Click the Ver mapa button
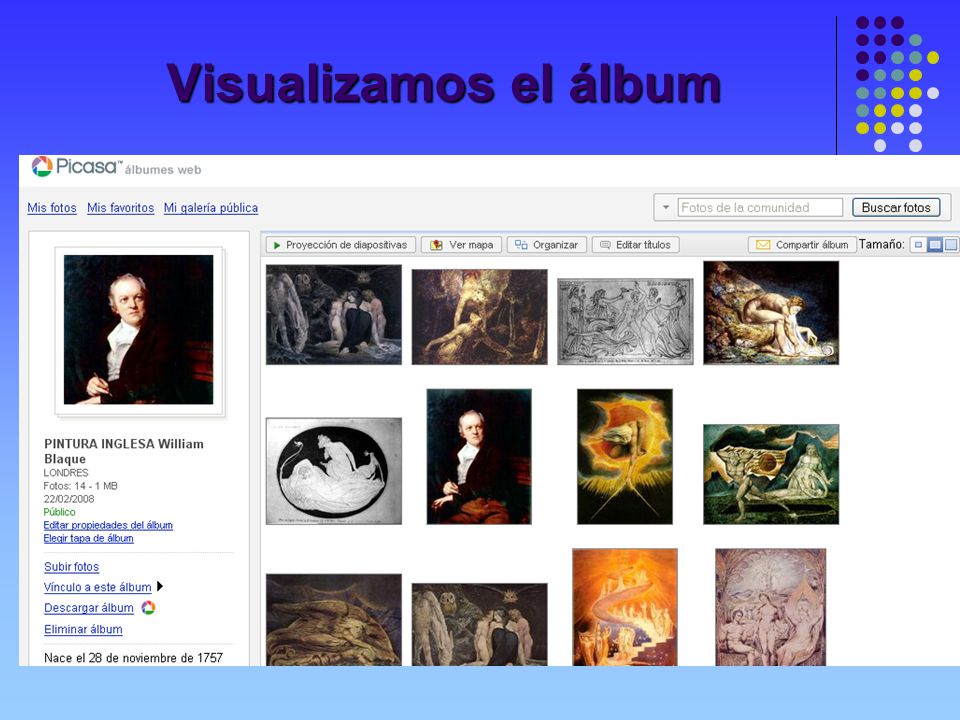The height and width of the screenshot is (720, 960). pyautogui.click(x=462, y=245)
